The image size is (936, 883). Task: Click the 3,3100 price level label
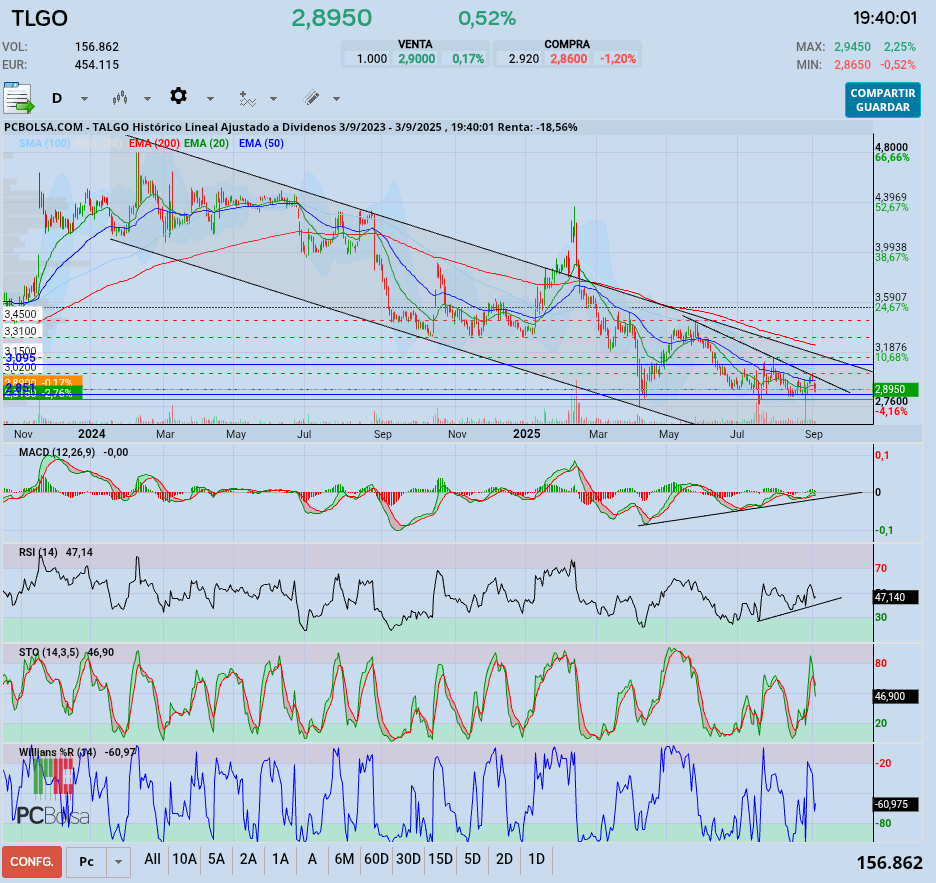point(20,331)
